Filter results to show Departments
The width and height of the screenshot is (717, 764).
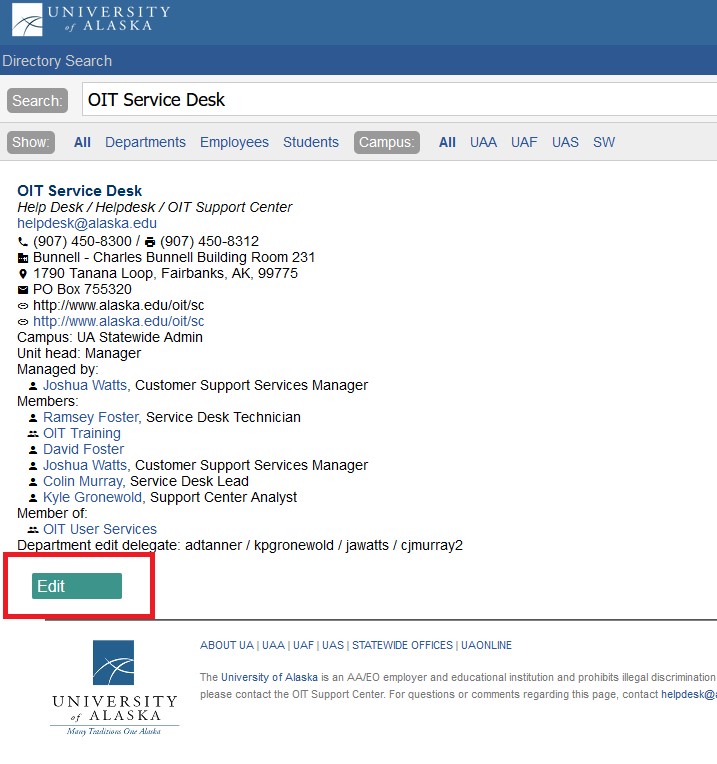[145, 142]
